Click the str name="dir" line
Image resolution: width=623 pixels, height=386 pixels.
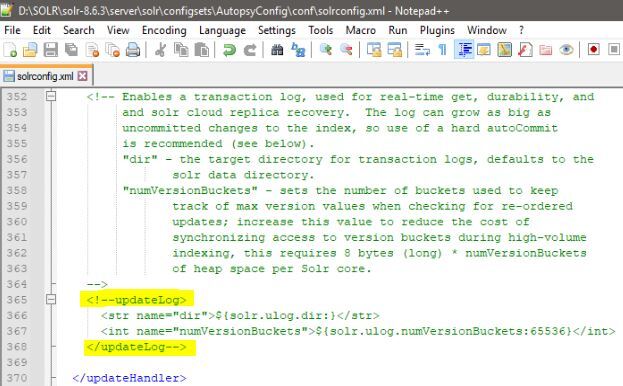click(240, 316)
